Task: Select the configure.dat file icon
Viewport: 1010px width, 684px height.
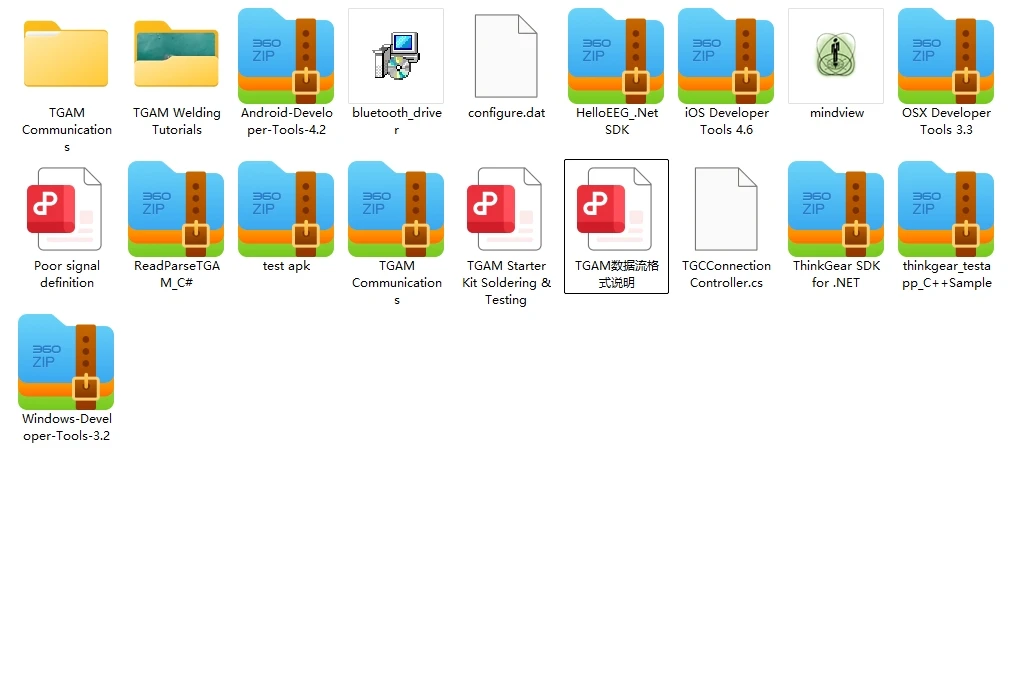Action: [x=506, y=56]
